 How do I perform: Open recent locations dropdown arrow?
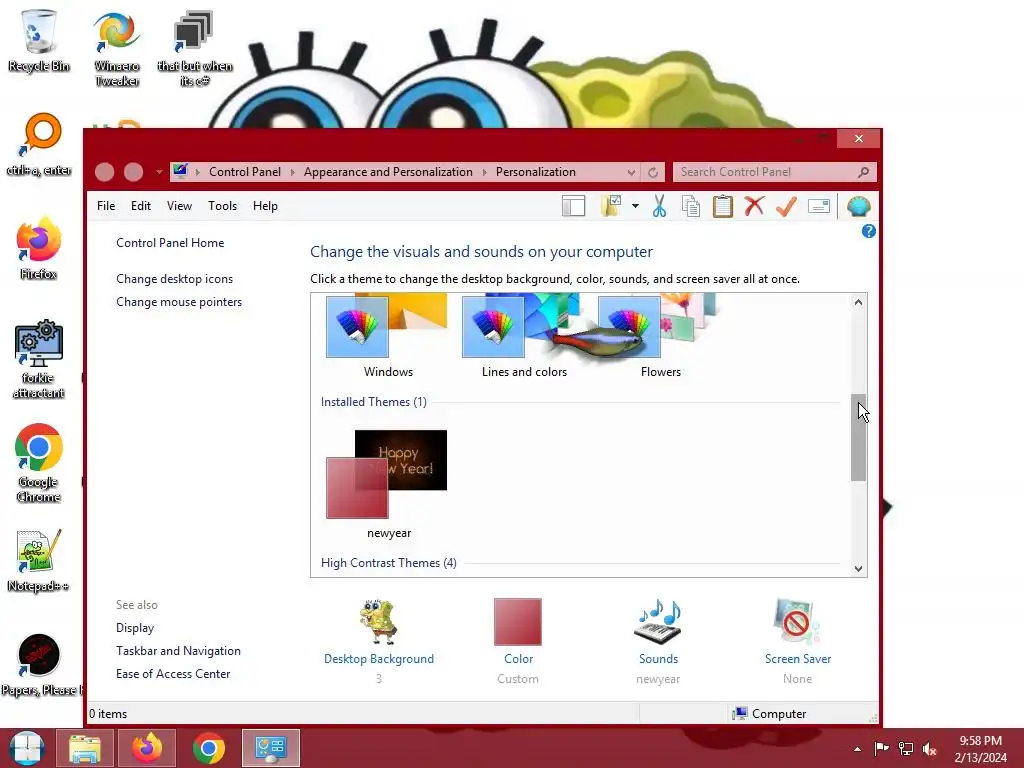(159, 172)
